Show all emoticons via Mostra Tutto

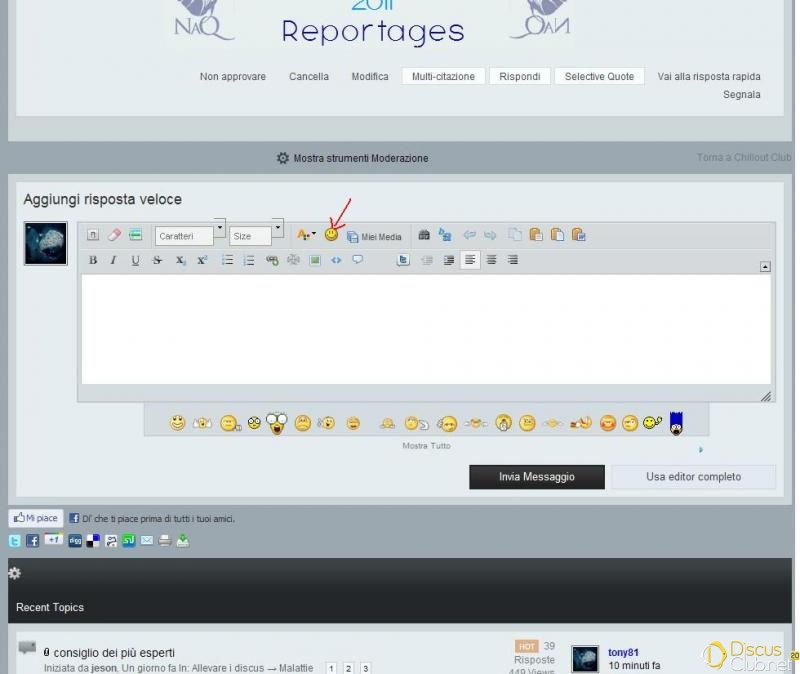[427, 446]
